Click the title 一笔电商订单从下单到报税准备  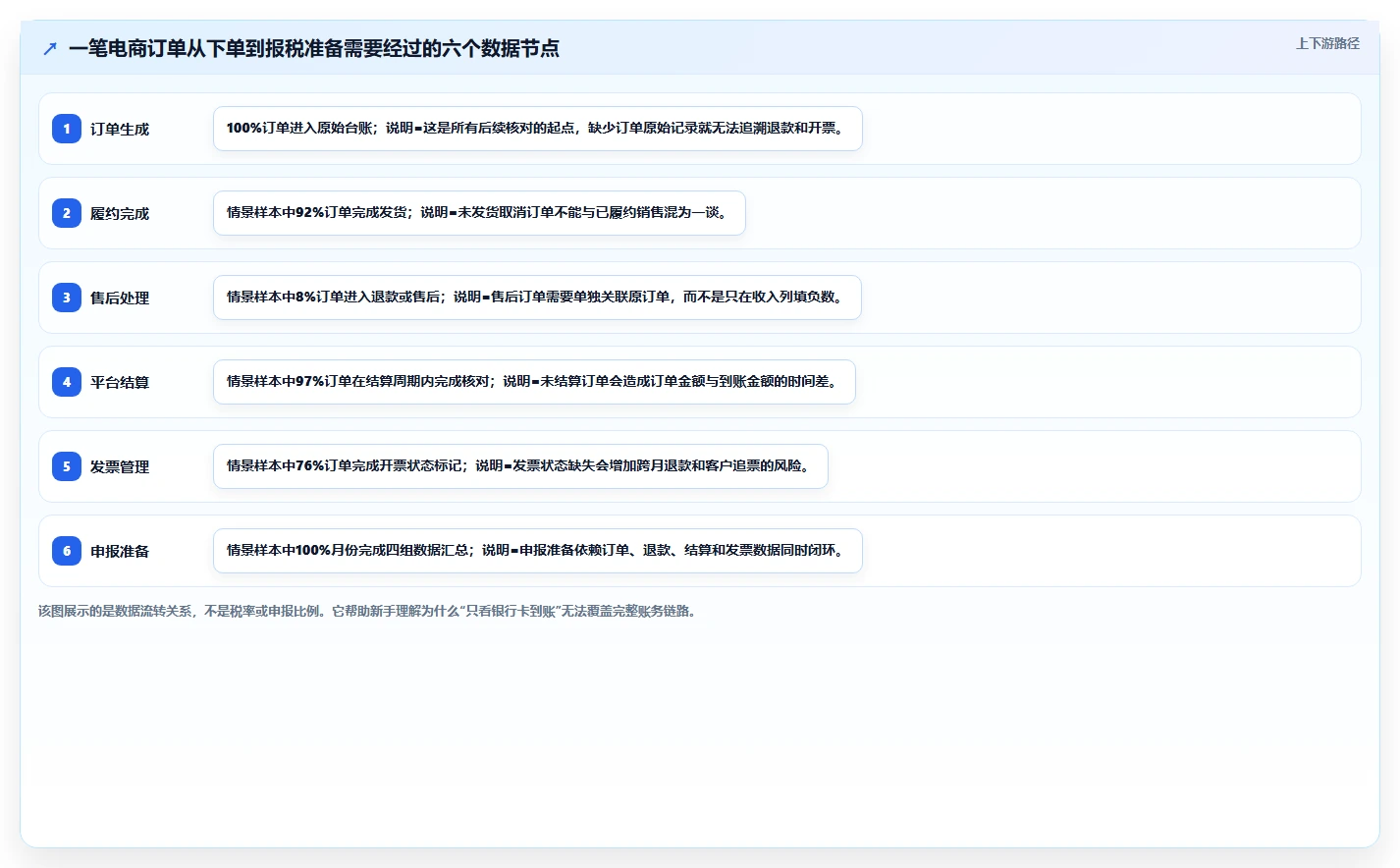pyautogui.click(x=314, y=48)
